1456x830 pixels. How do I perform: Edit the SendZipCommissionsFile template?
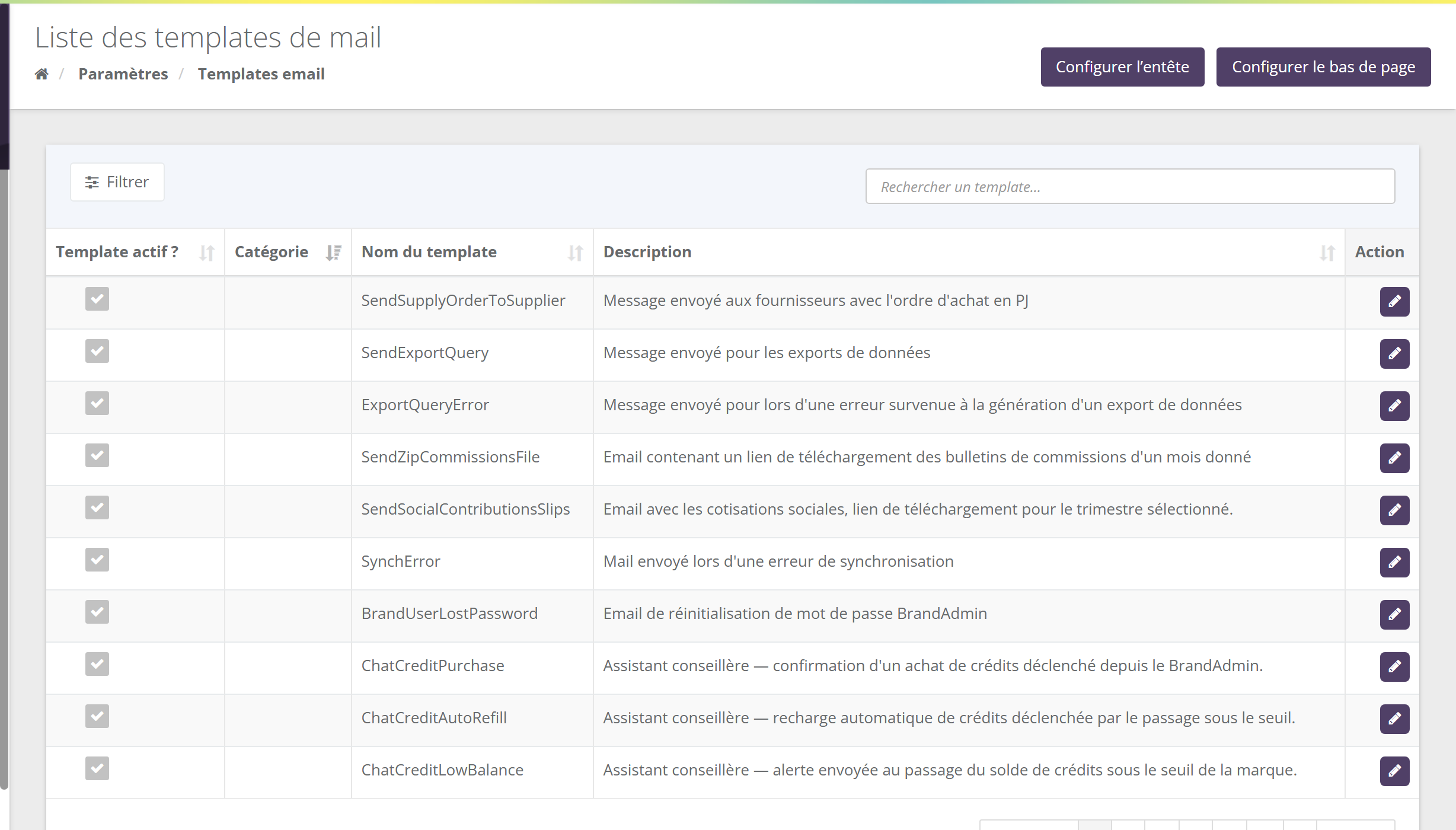1394,458
